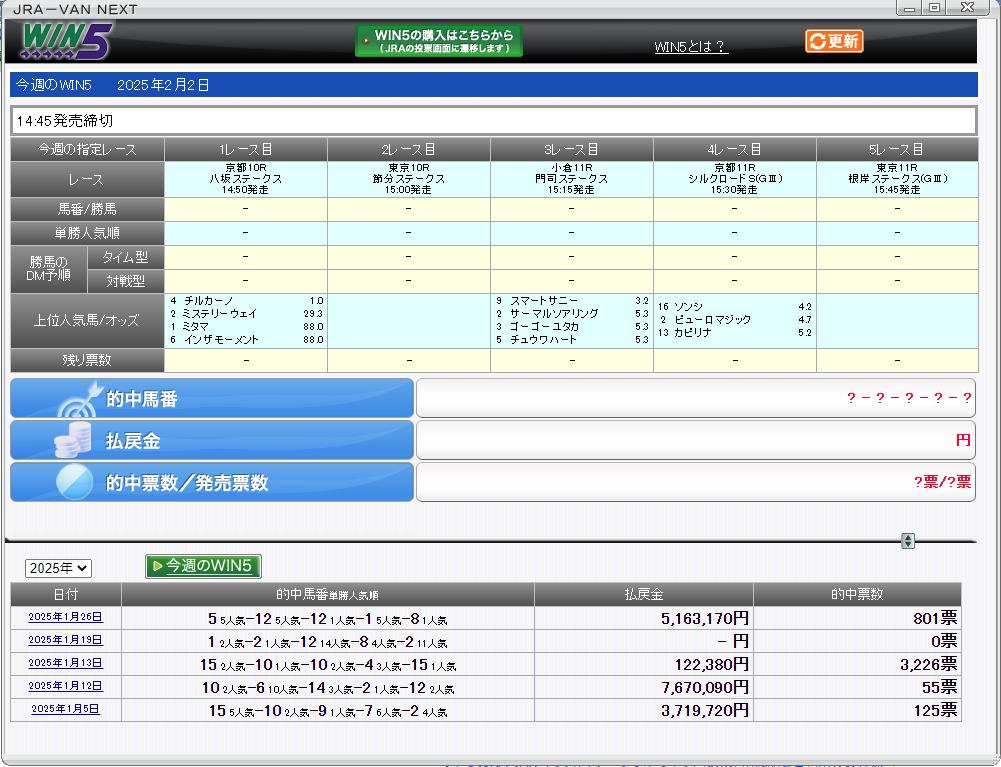Maximize the JRA-VAN NEXT window
Screen dimensions: 1001x767
tap(935, 8)
